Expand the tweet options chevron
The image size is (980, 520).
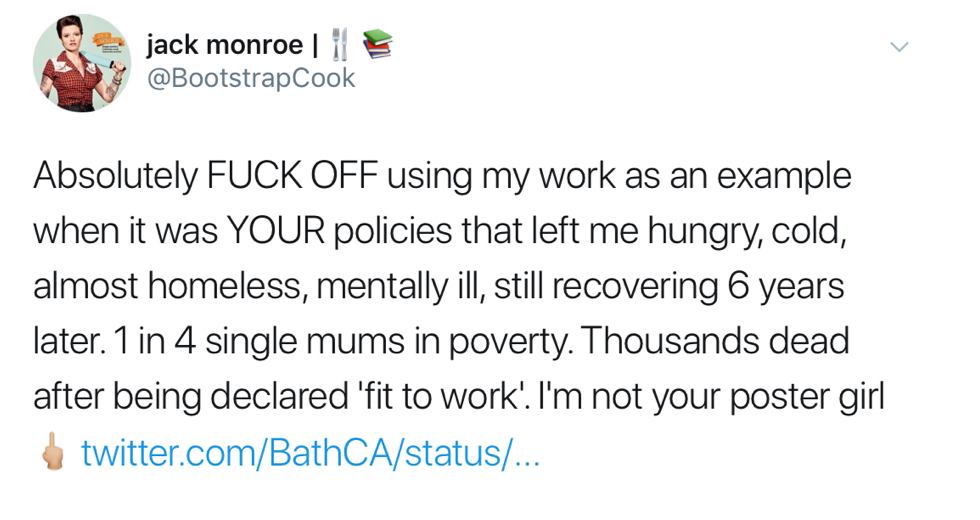click(899, 47)
